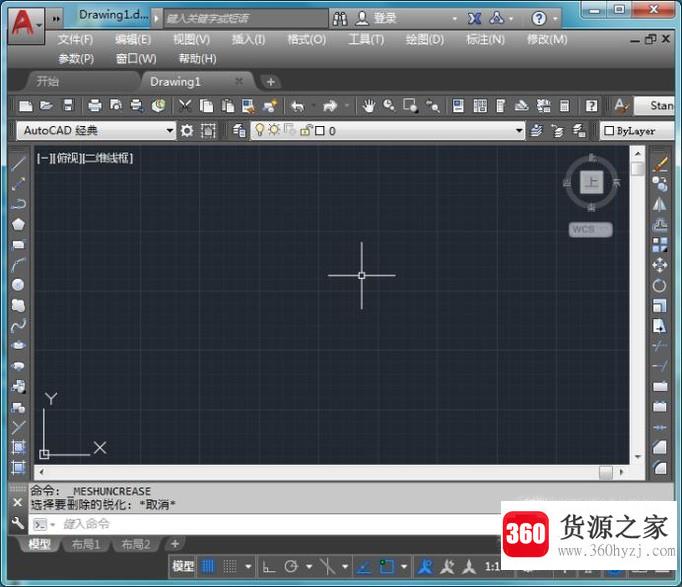Open the Properties palette icon

pyautogui.click(x=458, y=106)
